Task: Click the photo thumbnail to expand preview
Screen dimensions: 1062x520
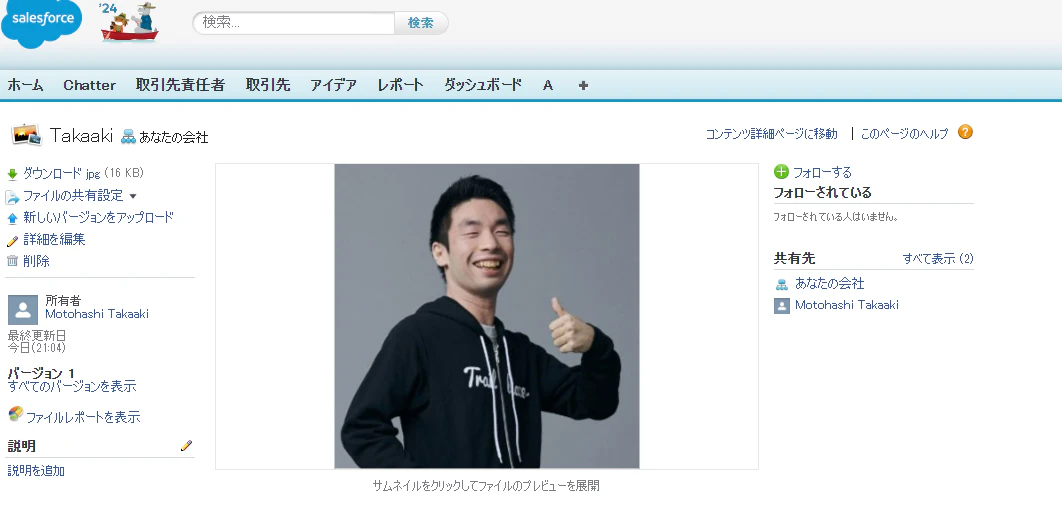Action: tap(487, 316)
